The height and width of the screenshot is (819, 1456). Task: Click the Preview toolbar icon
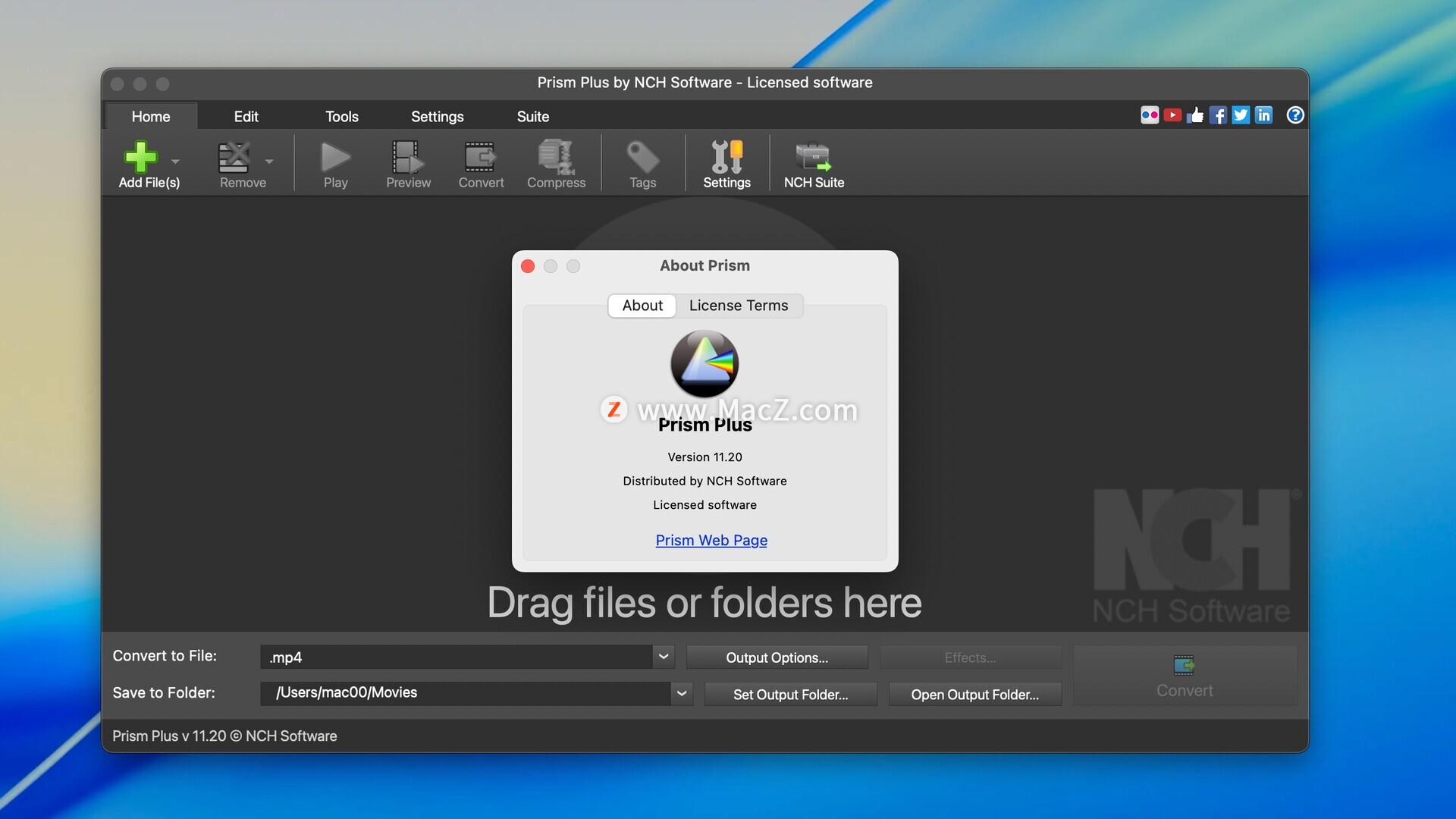[408, 157]
